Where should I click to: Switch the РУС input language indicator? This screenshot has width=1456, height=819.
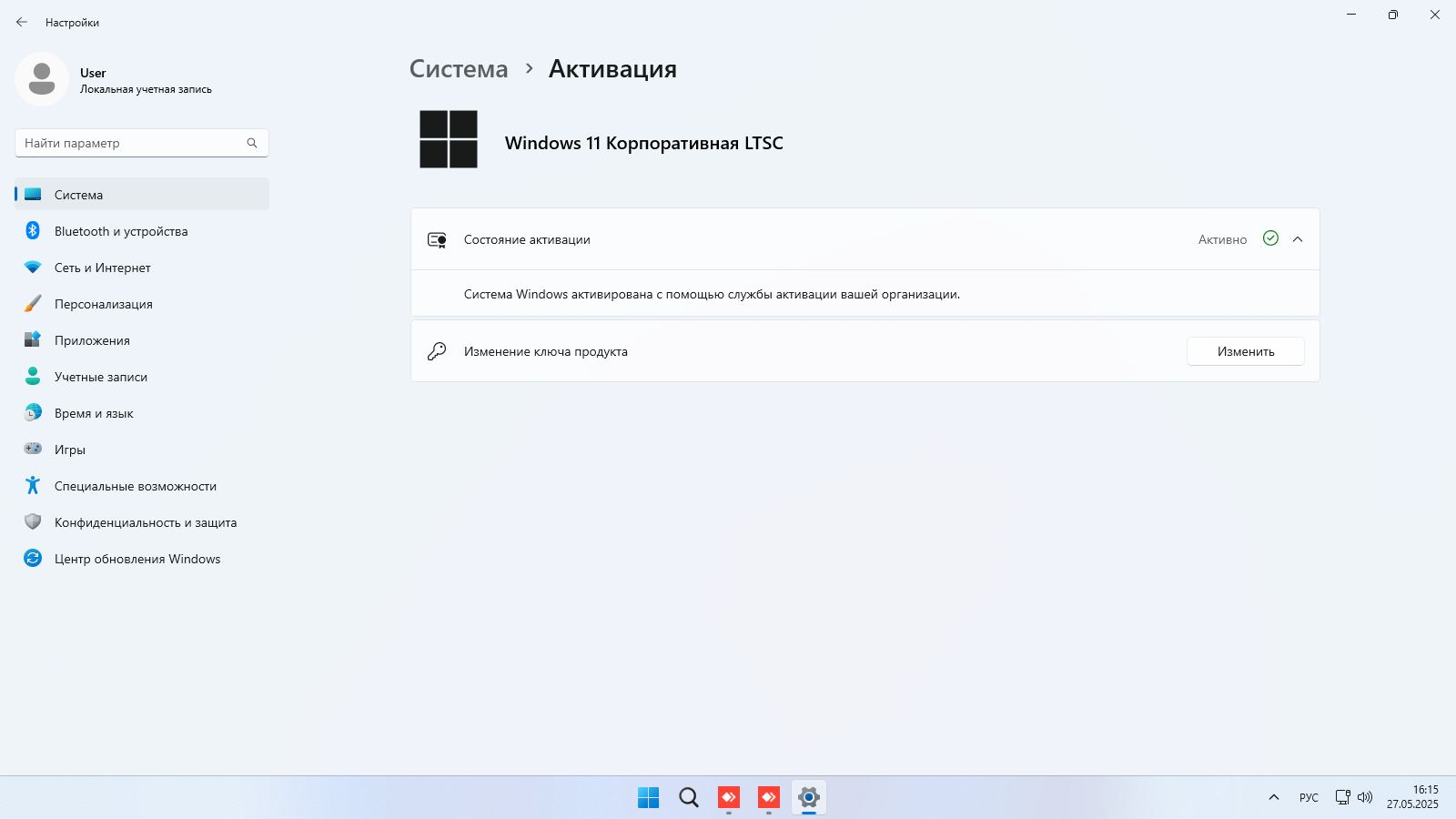tap(1309, 798)
